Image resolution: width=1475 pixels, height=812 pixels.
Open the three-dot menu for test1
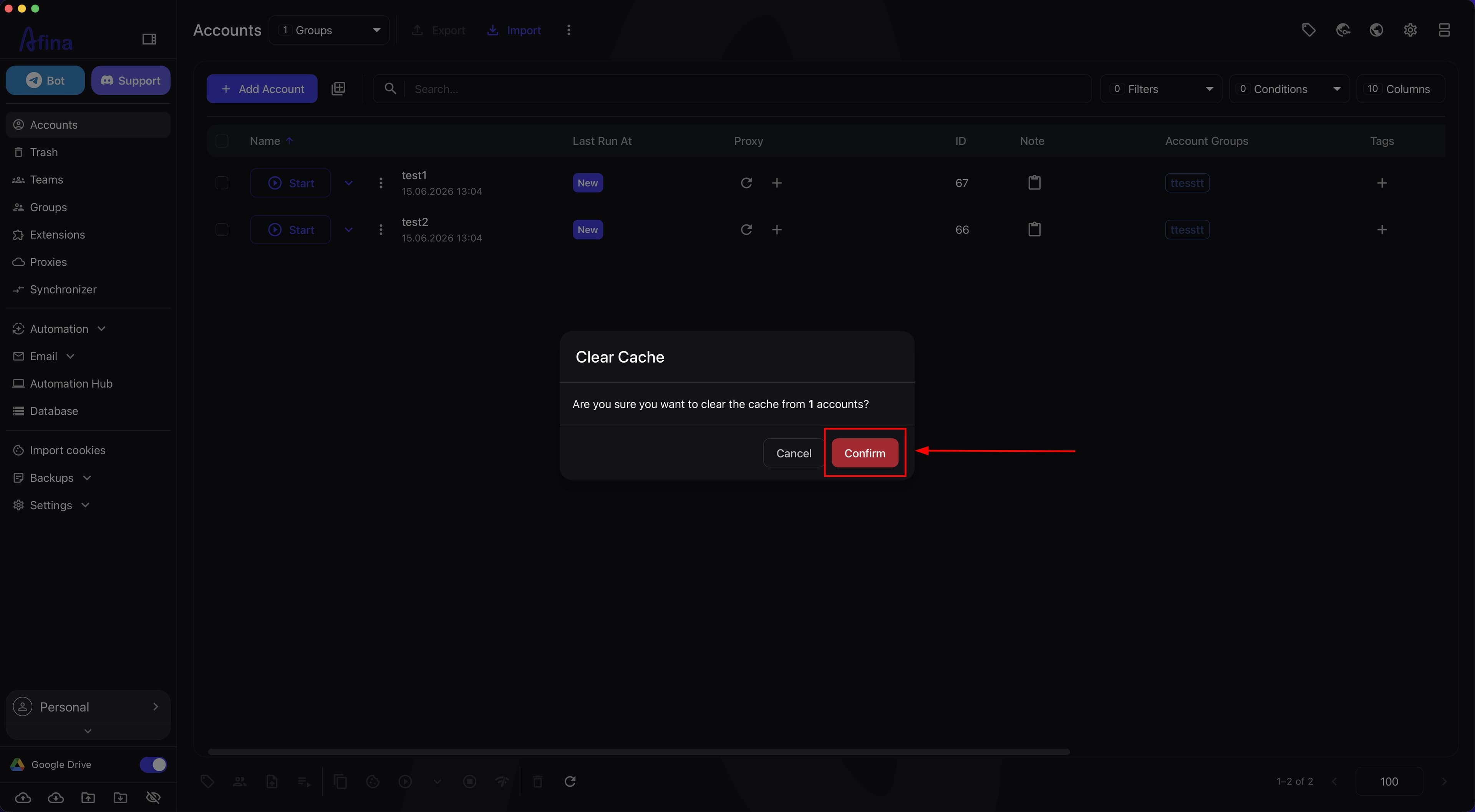[381, 183]
